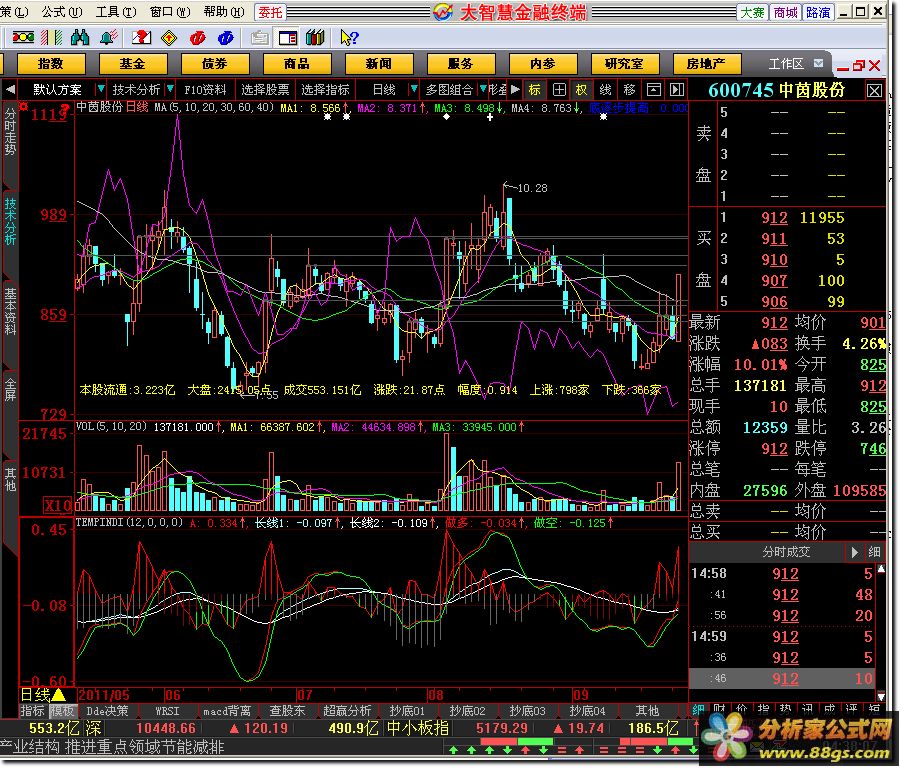The height and width of the screenshot is (768, 901).
Task: Open the 公式(U) menu
Action: [61, 11]
